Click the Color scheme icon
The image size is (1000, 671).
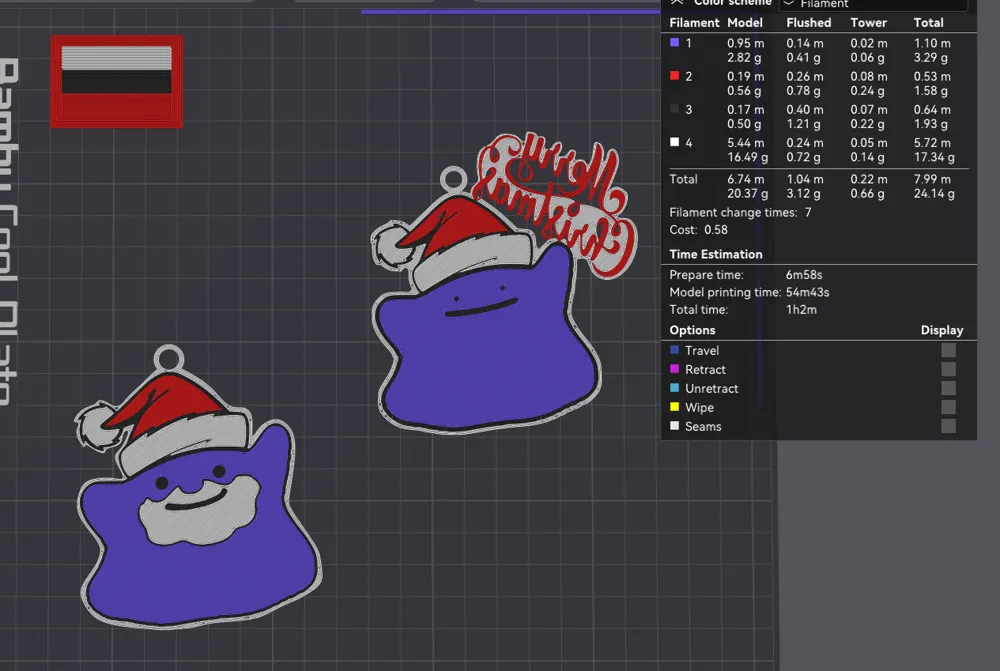click(x=676, y=2)
